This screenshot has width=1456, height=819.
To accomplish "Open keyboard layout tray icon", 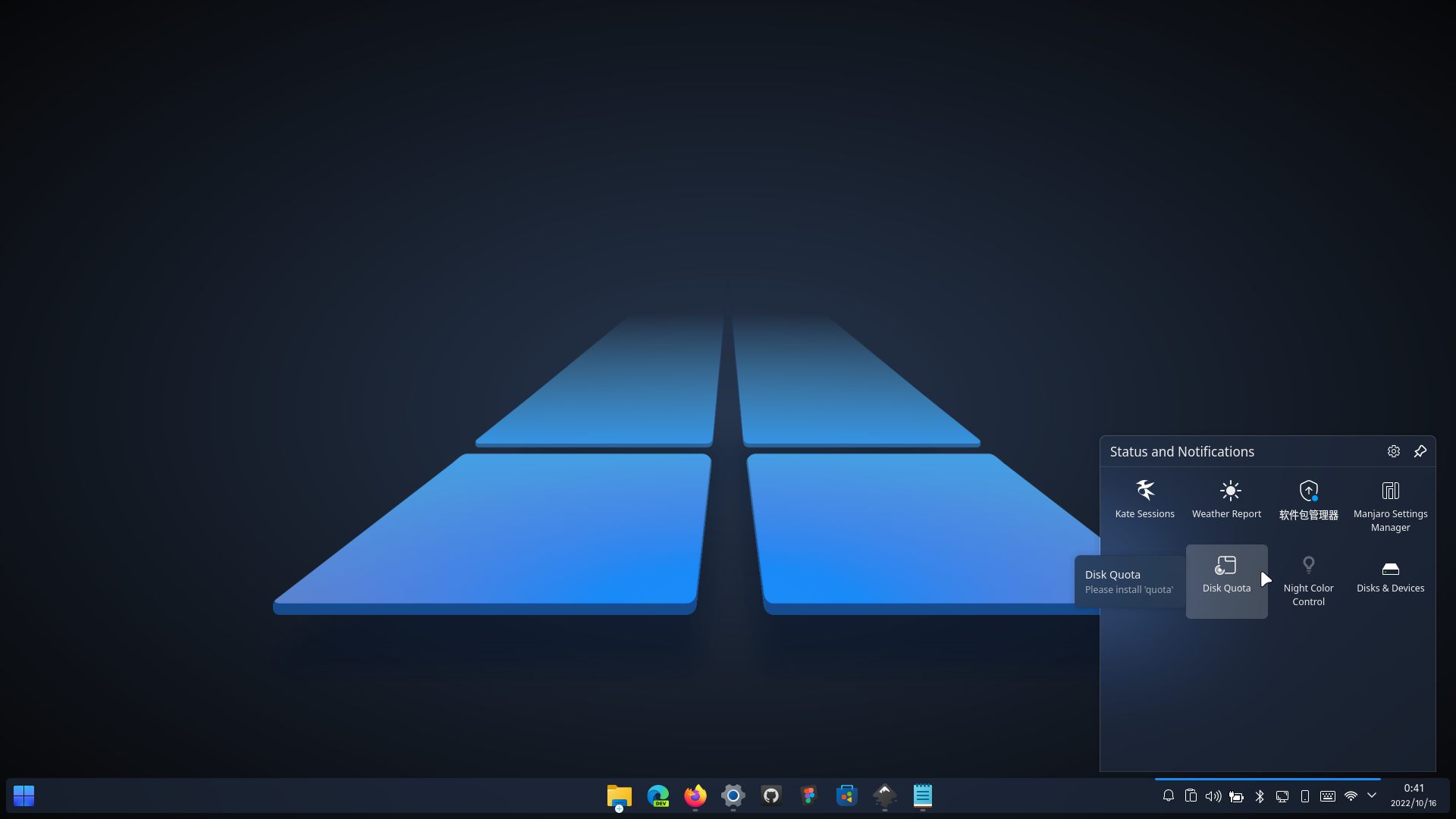I will click(x=1328, y=796).
